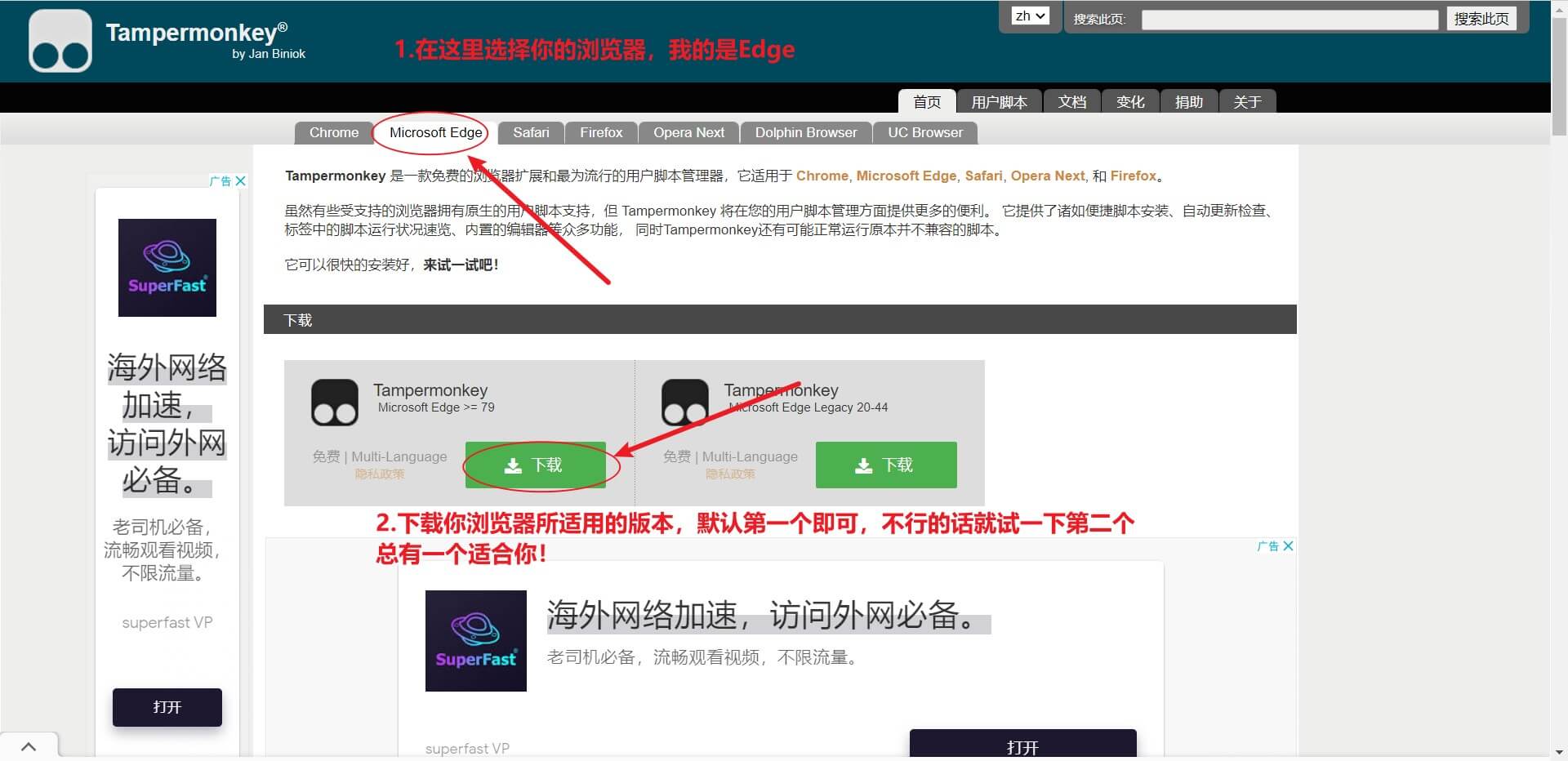Click 来试一试吧 bold text
1568x761 pixels.
[461, 265]
